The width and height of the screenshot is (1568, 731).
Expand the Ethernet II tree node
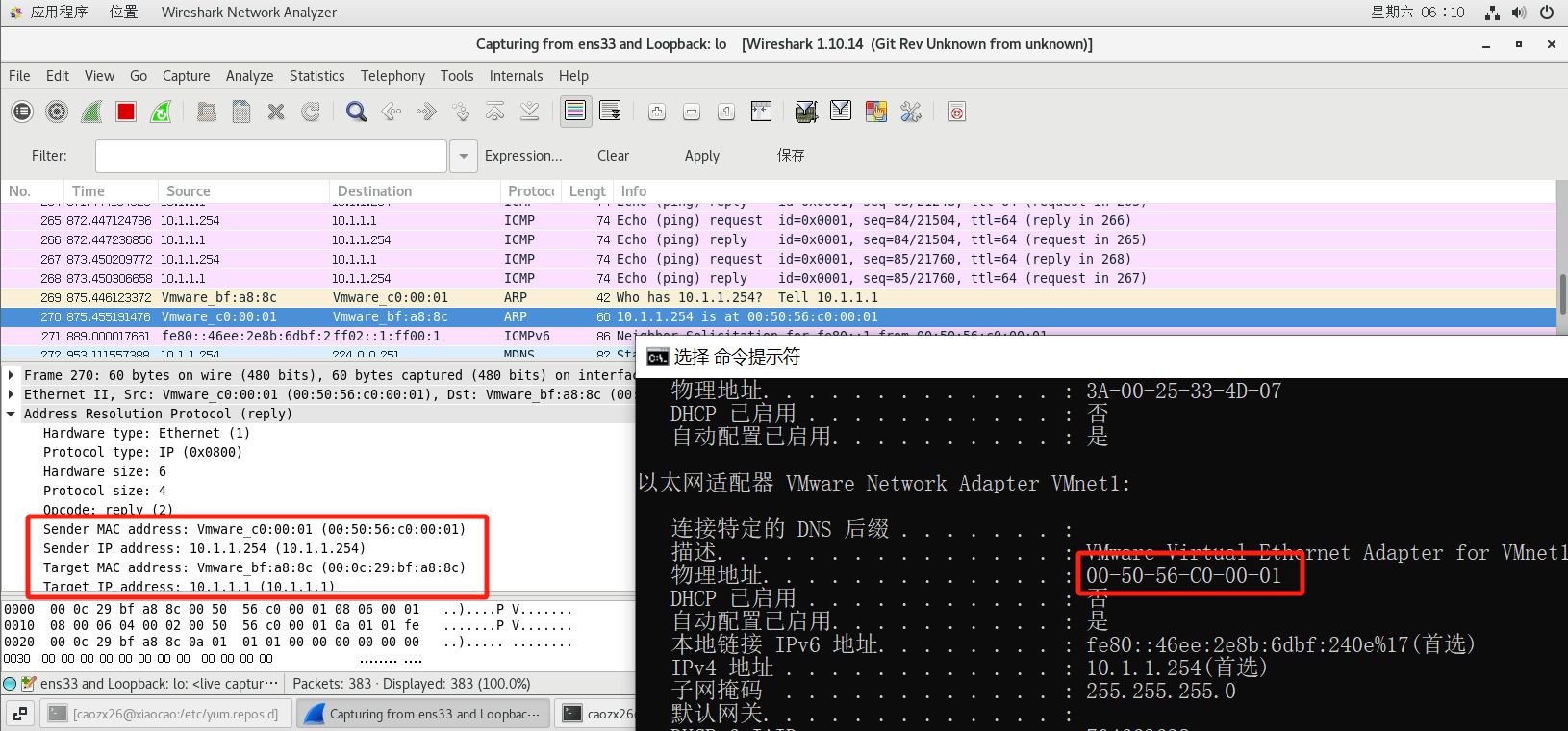click(11, 394)
